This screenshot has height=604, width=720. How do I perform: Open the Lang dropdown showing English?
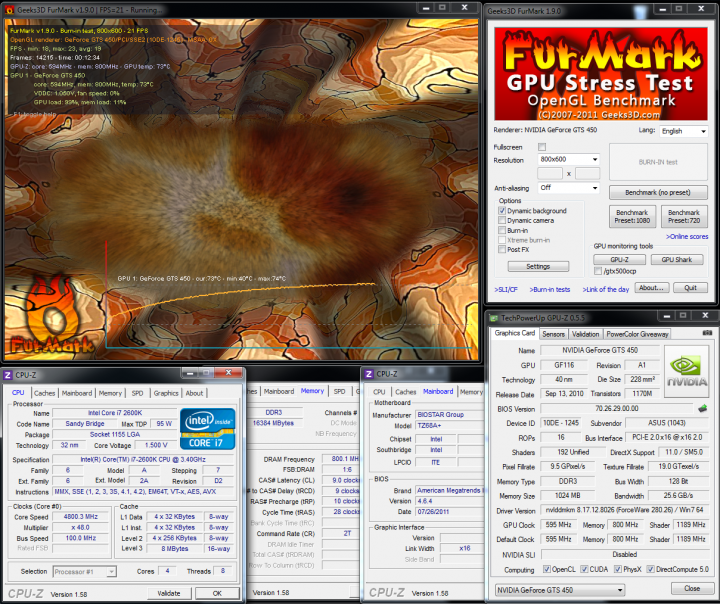tap(683, 131)
